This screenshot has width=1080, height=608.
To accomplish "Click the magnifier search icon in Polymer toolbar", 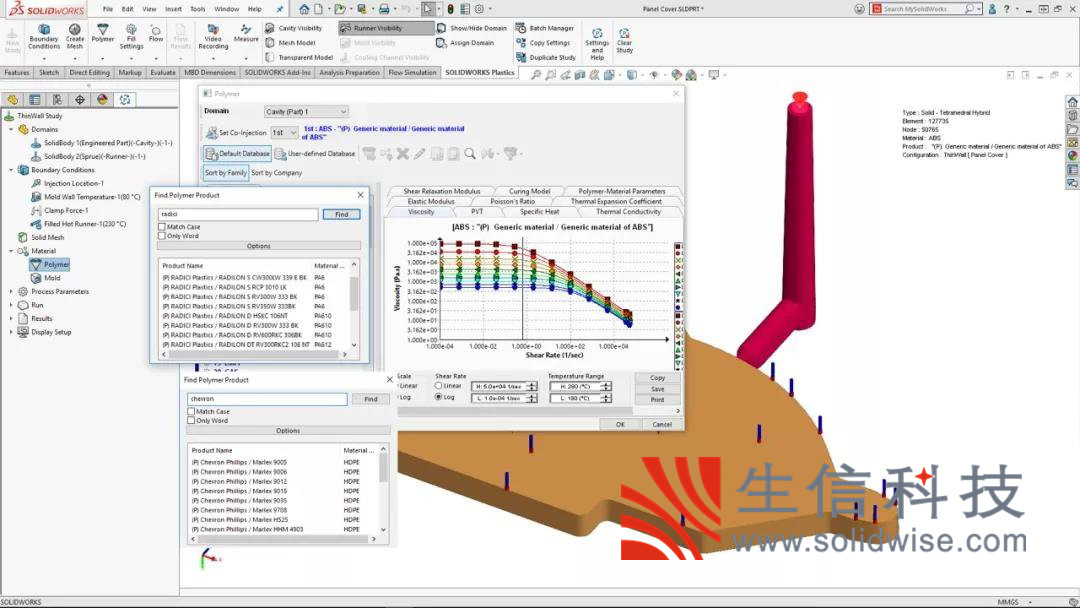I will 470,154.
